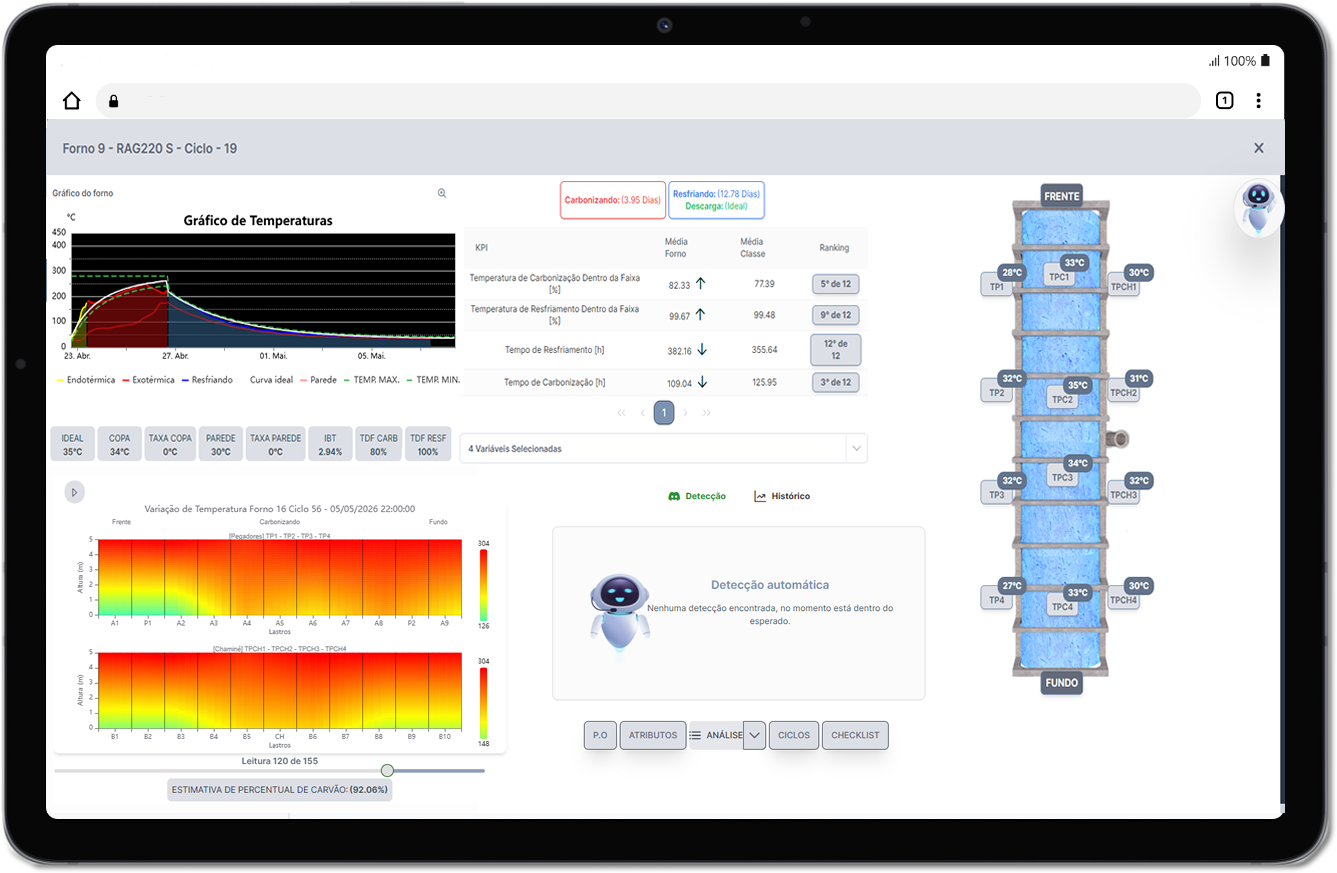Toggle Endotérmica series in chart legend
1337x873 pixels.
pos(87,380)
